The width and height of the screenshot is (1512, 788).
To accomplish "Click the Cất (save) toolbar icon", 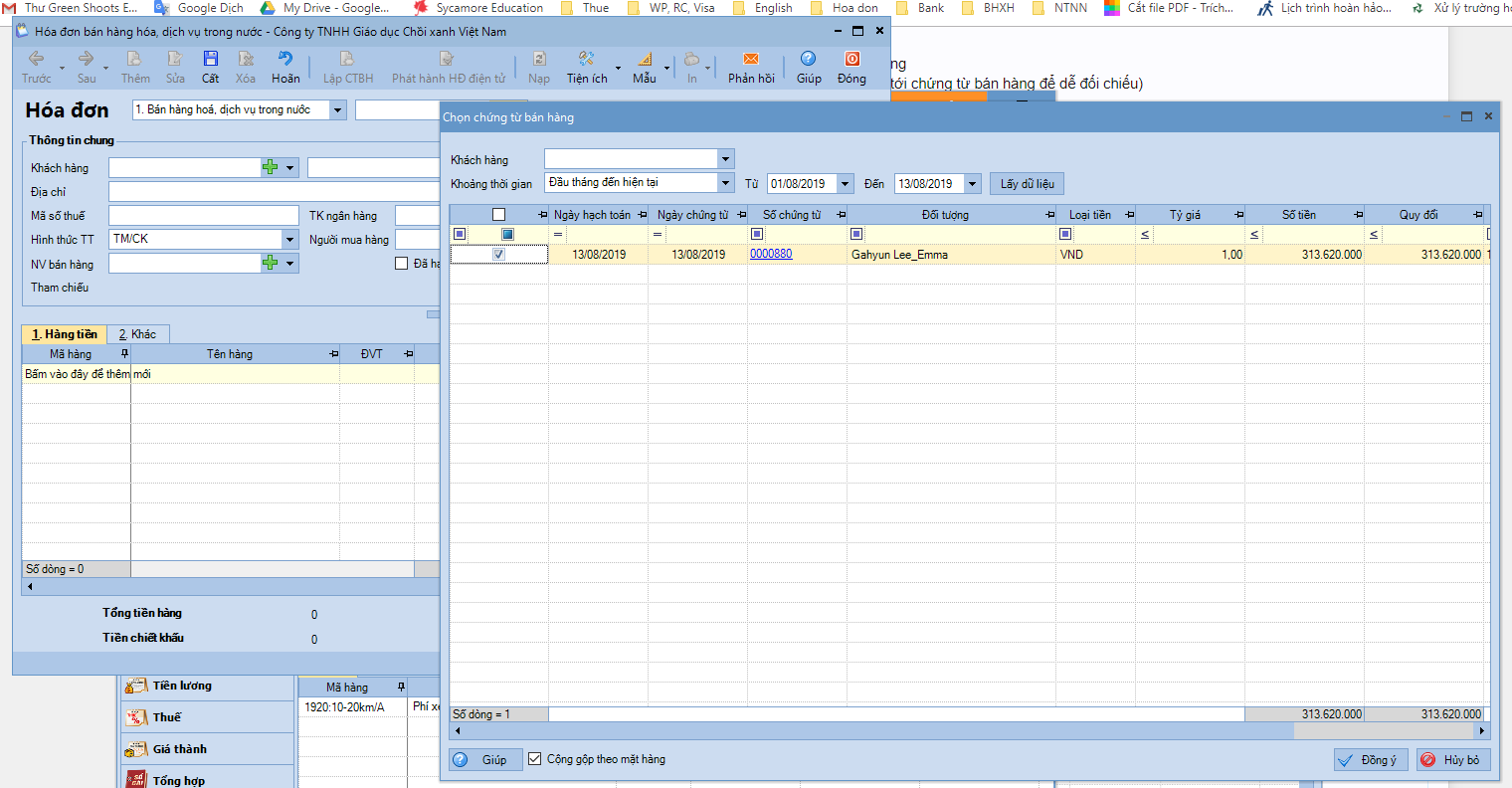I will (x=210, y=66).
